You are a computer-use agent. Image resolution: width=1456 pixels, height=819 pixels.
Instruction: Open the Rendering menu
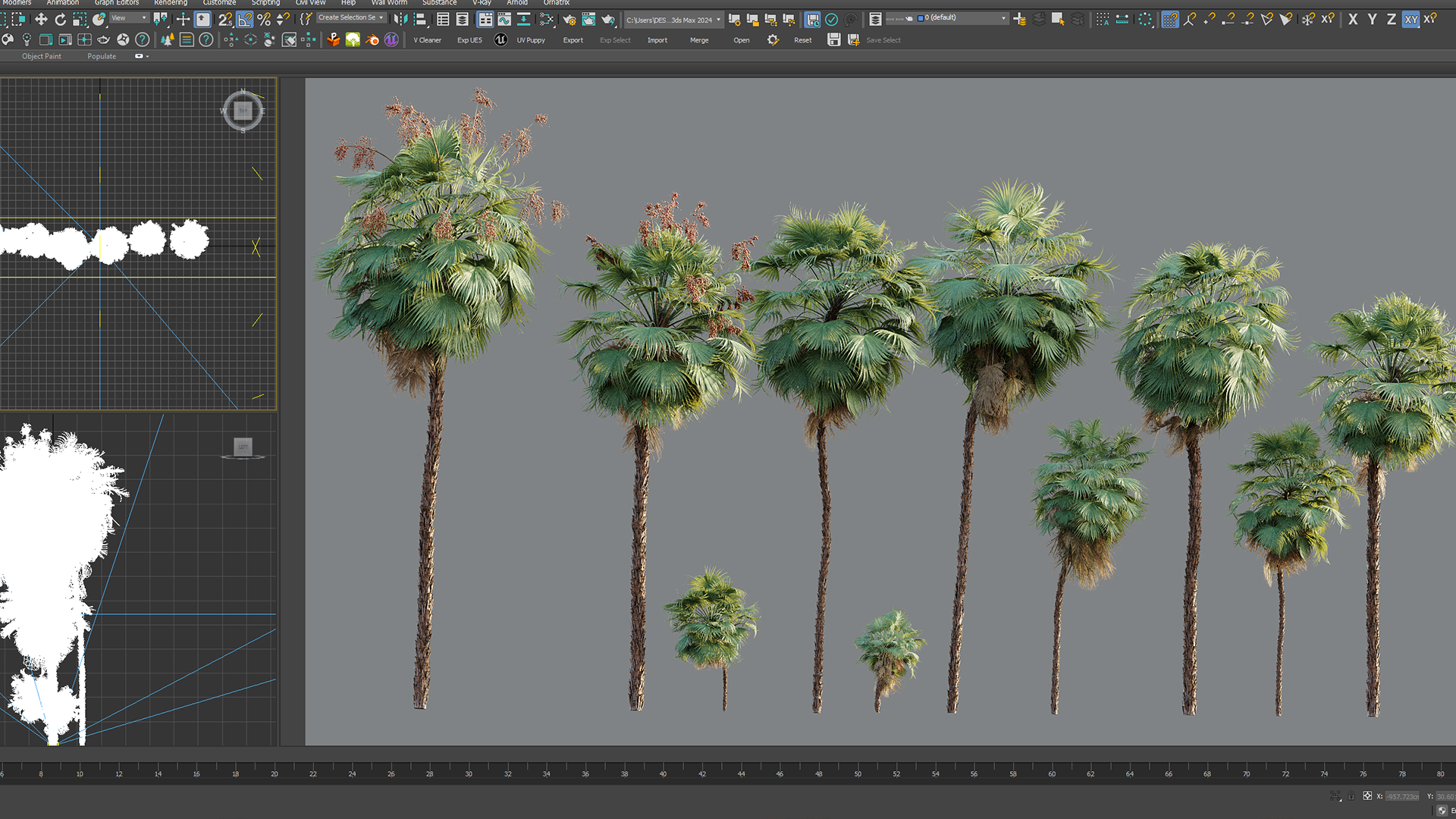(x=170, y=3)
